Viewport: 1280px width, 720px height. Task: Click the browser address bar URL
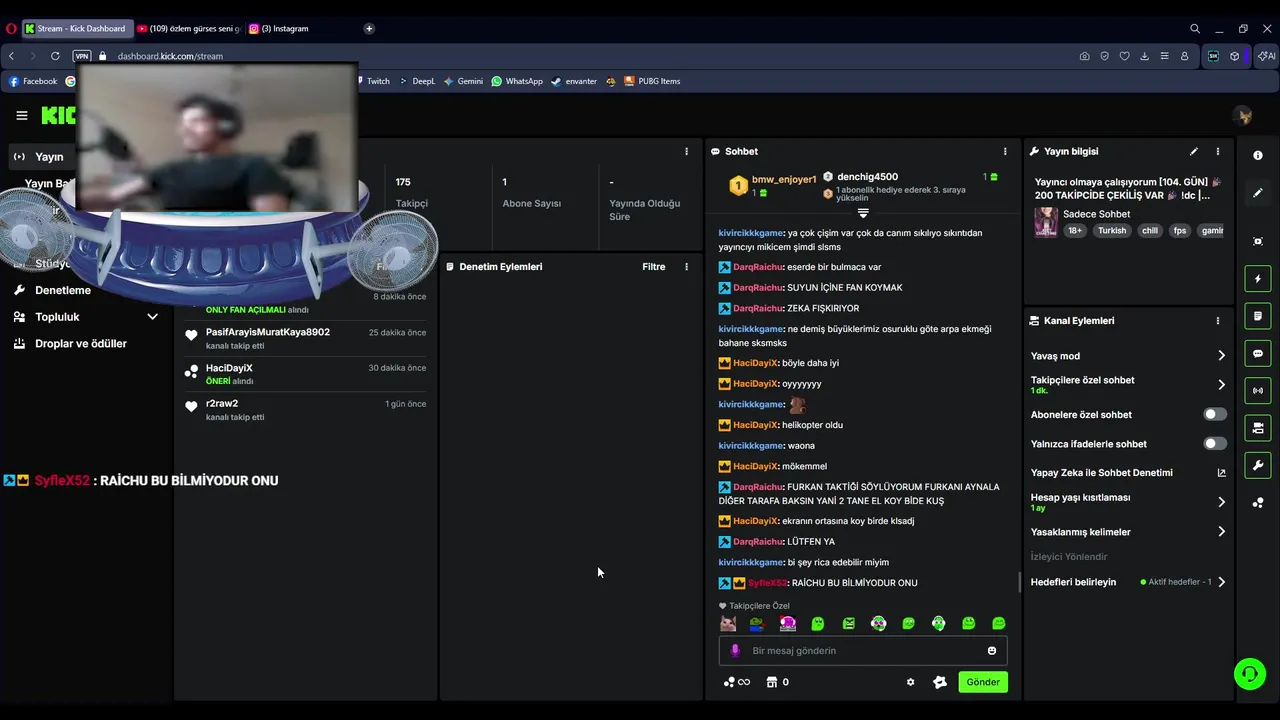[x=170, y=56]
